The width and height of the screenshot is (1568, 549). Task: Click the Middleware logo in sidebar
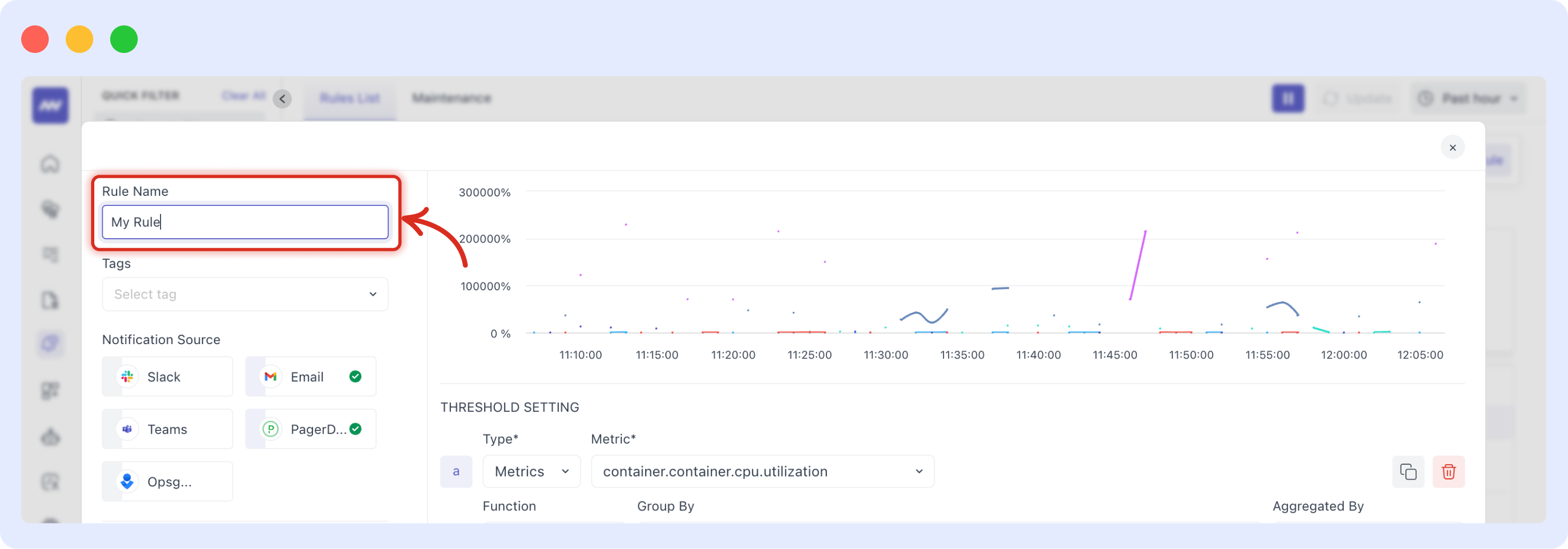tap(50, 106)
